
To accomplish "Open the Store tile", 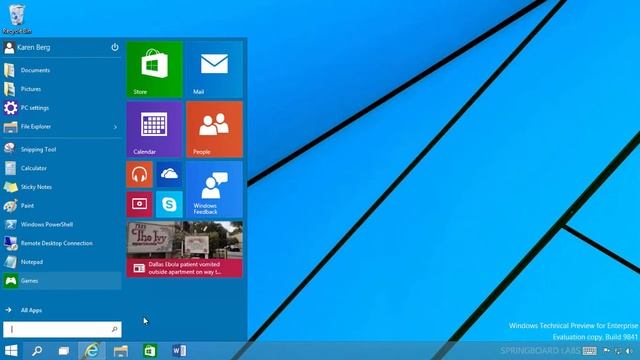I will tap(154, 69).
